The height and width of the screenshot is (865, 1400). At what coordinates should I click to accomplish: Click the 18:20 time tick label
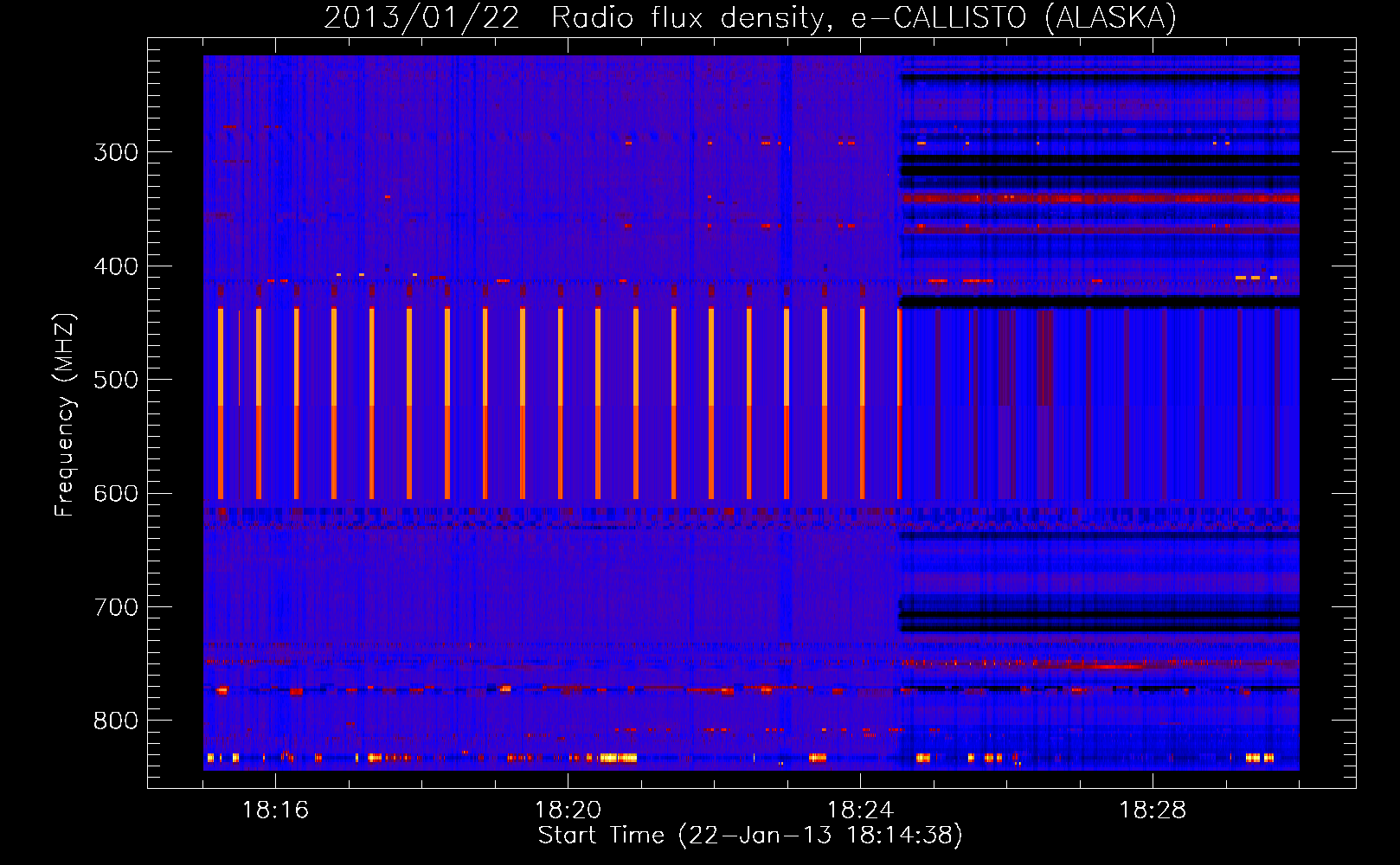(x=568, y=811)
